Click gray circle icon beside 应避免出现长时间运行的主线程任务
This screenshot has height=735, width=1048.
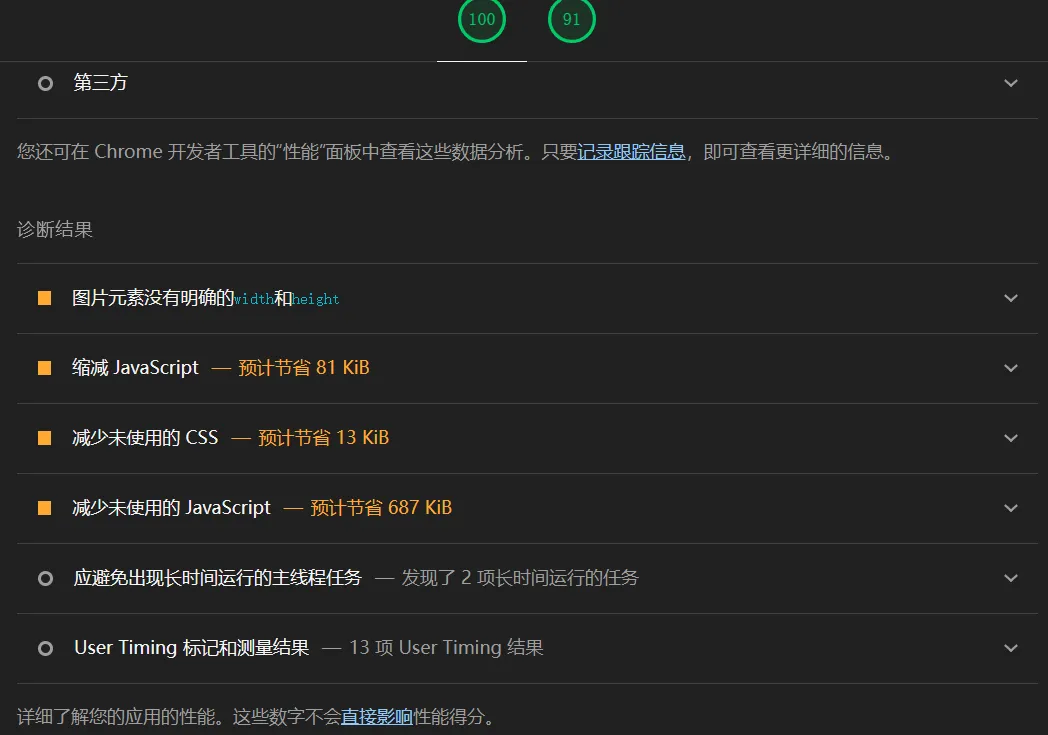(x=45, y=578)
